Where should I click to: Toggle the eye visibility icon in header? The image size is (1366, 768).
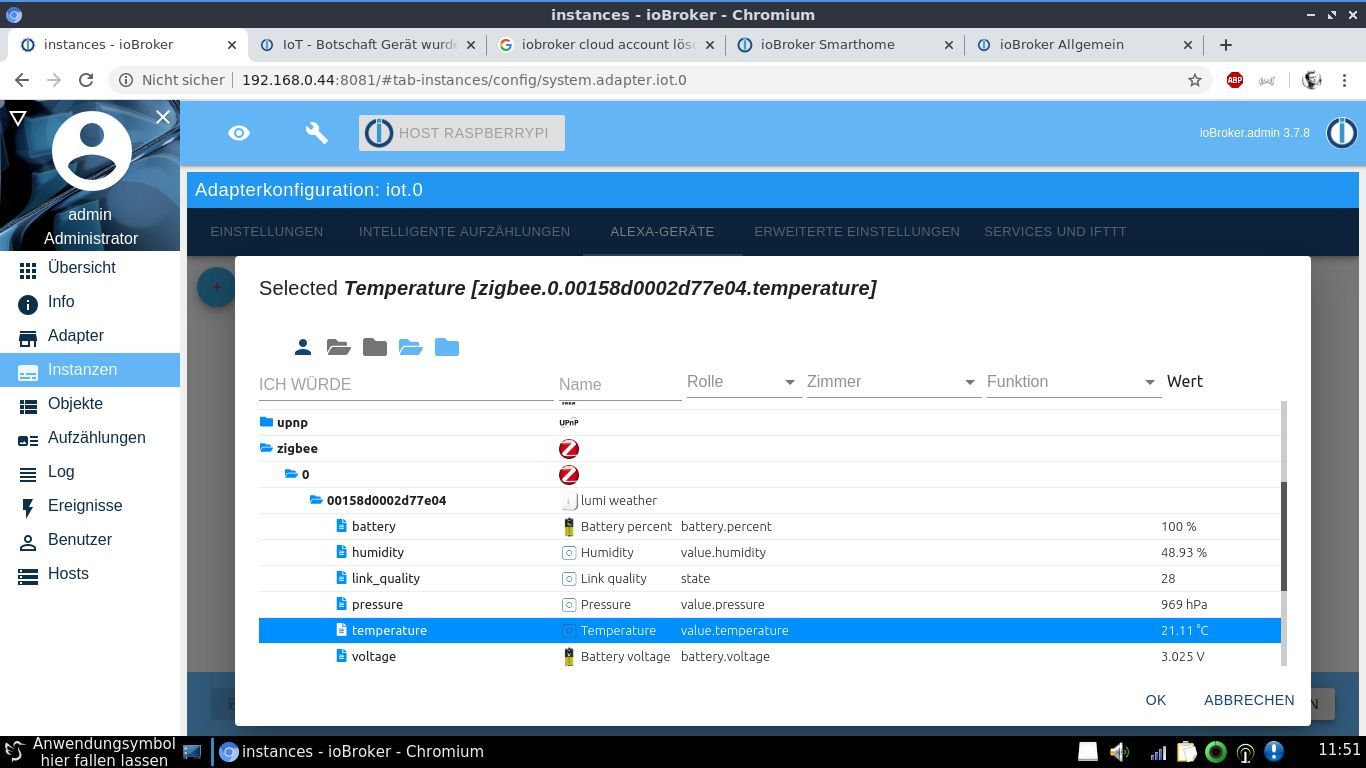(x=239, y=133)
